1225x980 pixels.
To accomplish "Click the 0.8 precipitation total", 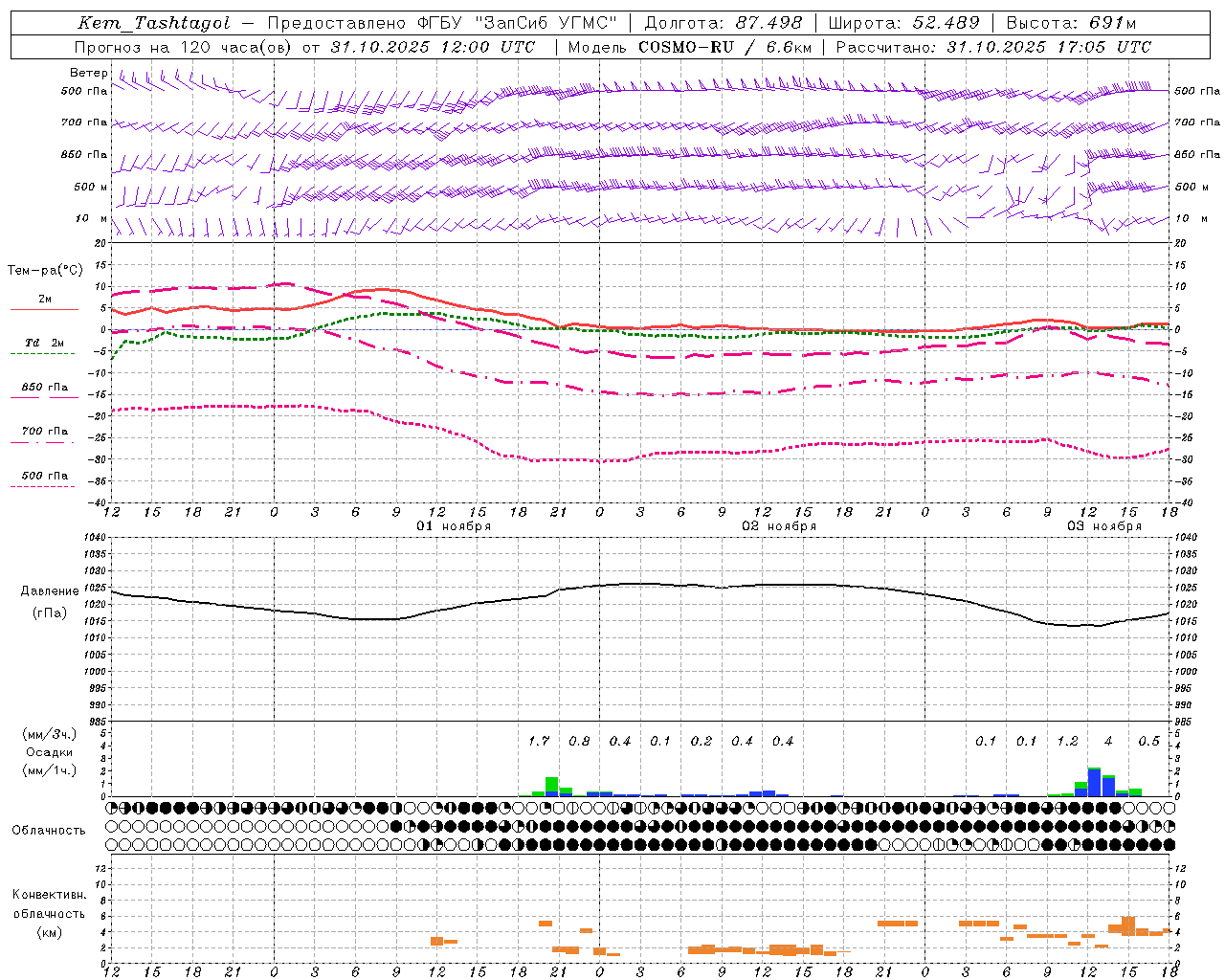I will tap(580, 741).
